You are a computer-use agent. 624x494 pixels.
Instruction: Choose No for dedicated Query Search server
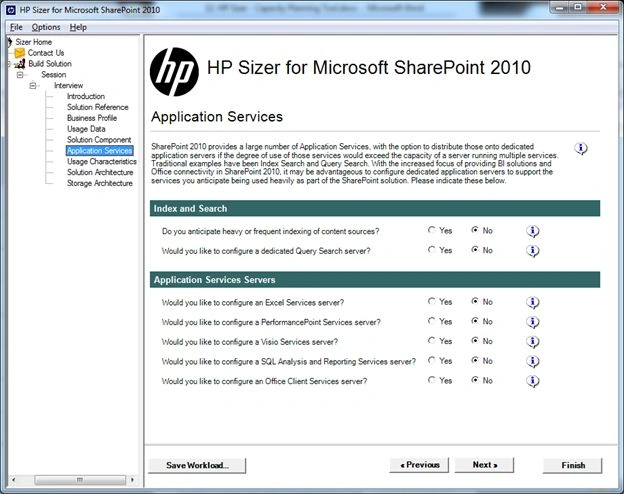tap(475, 250)
